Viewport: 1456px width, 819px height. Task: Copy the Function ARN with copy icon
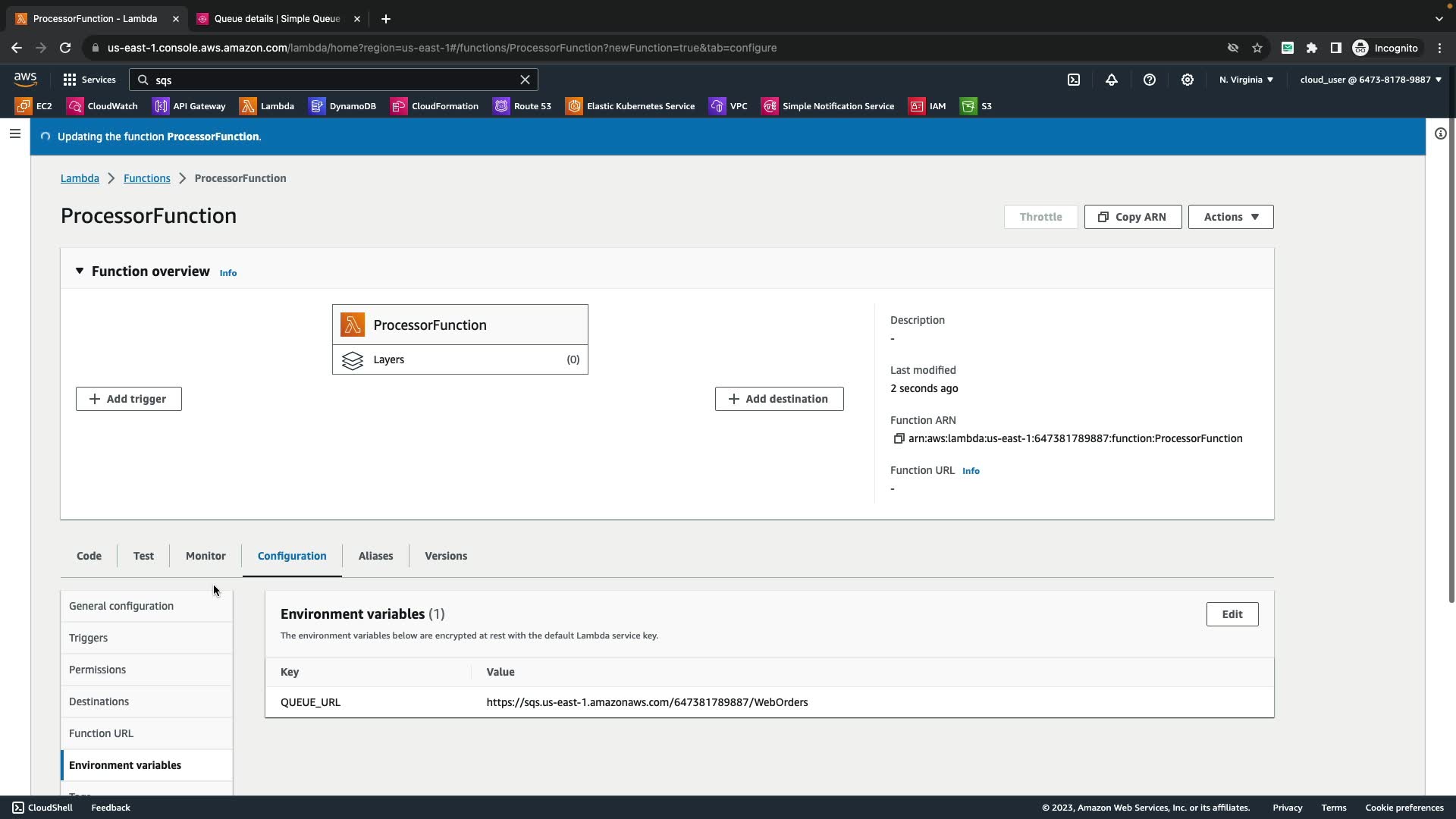899,438
